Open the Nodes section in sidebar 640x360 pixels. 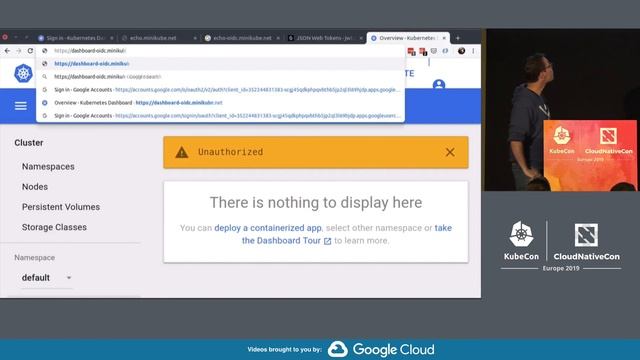pos(35,187)
